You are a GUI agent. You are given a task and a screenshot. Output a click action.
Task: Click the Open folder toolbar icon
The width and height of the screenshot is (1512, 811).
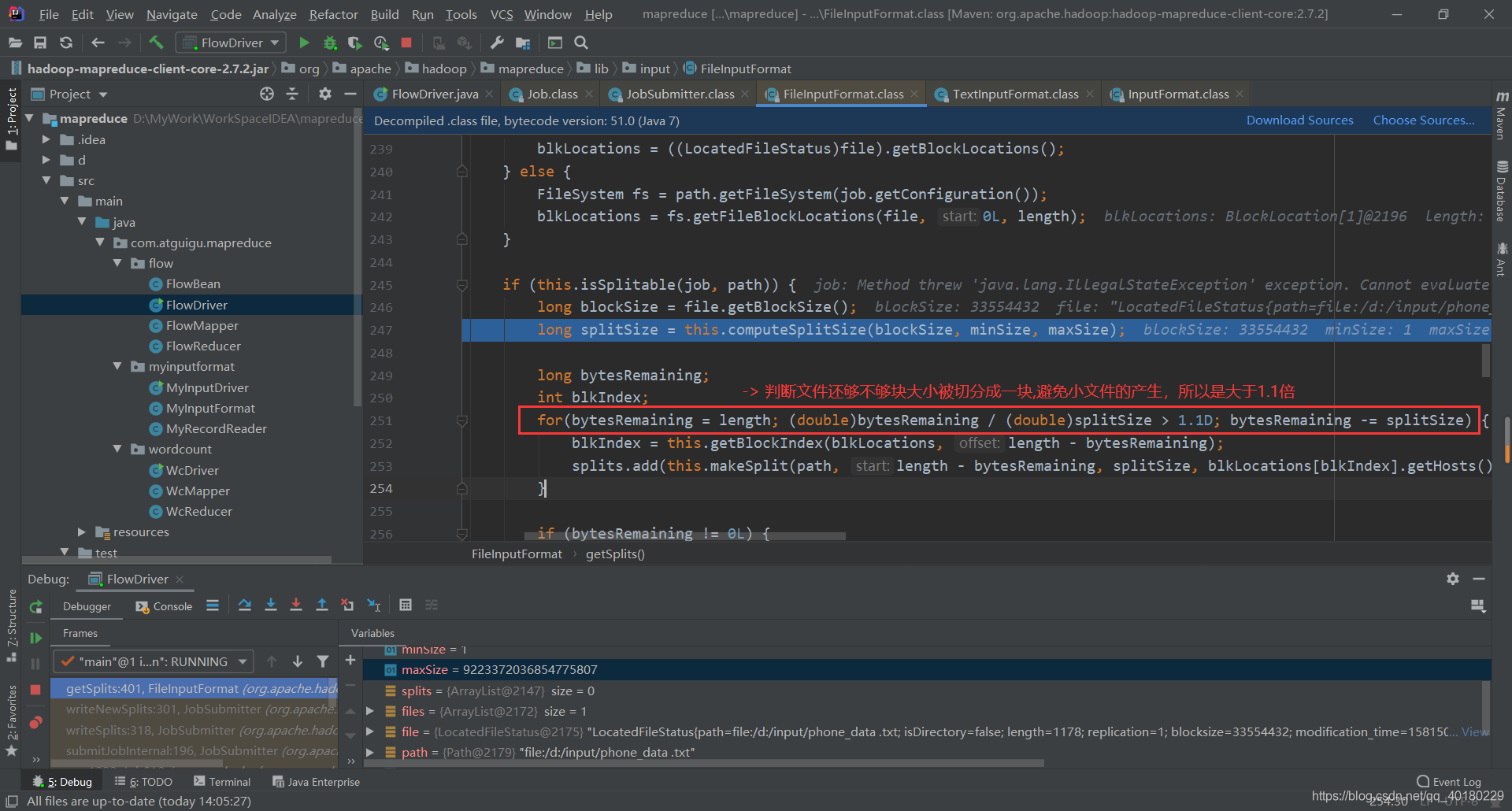[15, 43]
